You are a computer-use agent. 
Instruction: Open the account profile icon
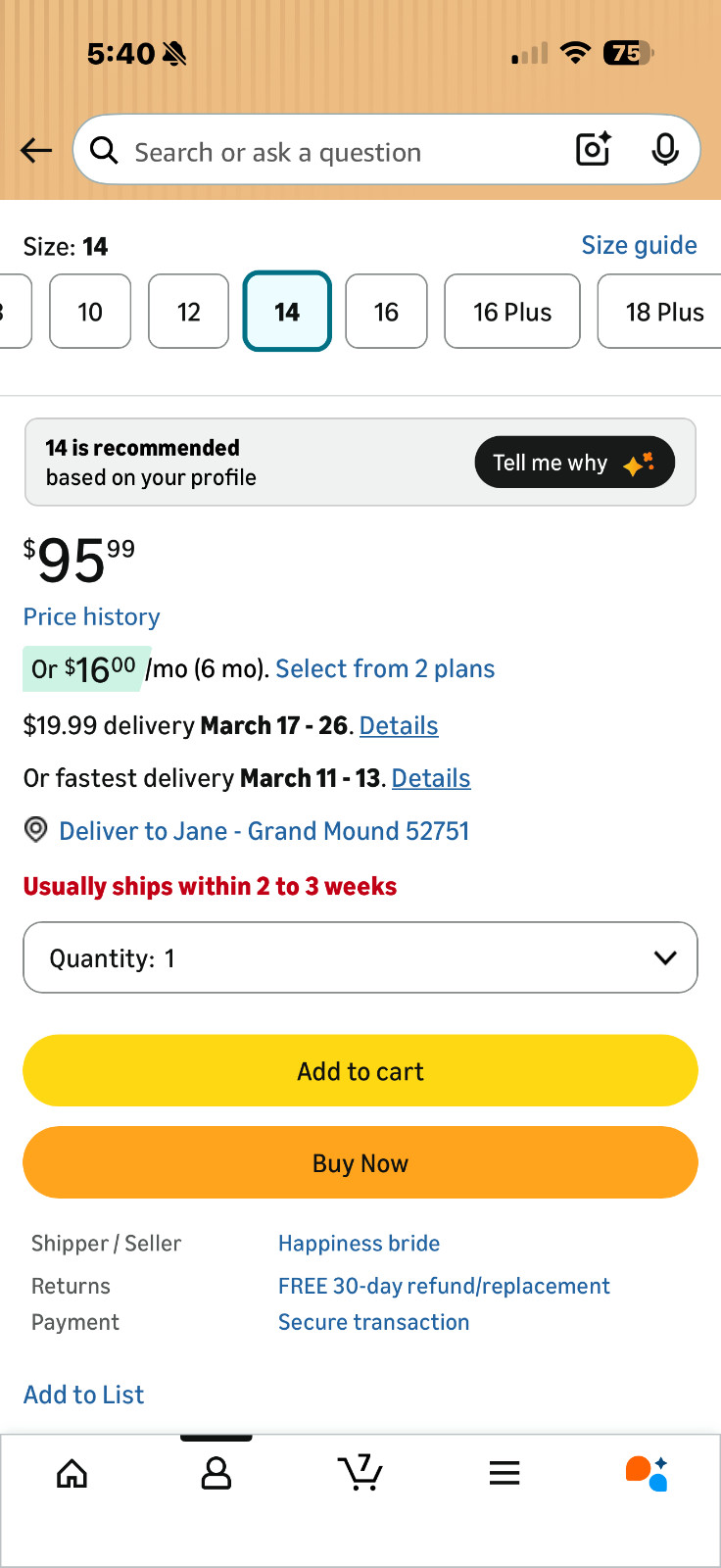(x=216, y=1473)
